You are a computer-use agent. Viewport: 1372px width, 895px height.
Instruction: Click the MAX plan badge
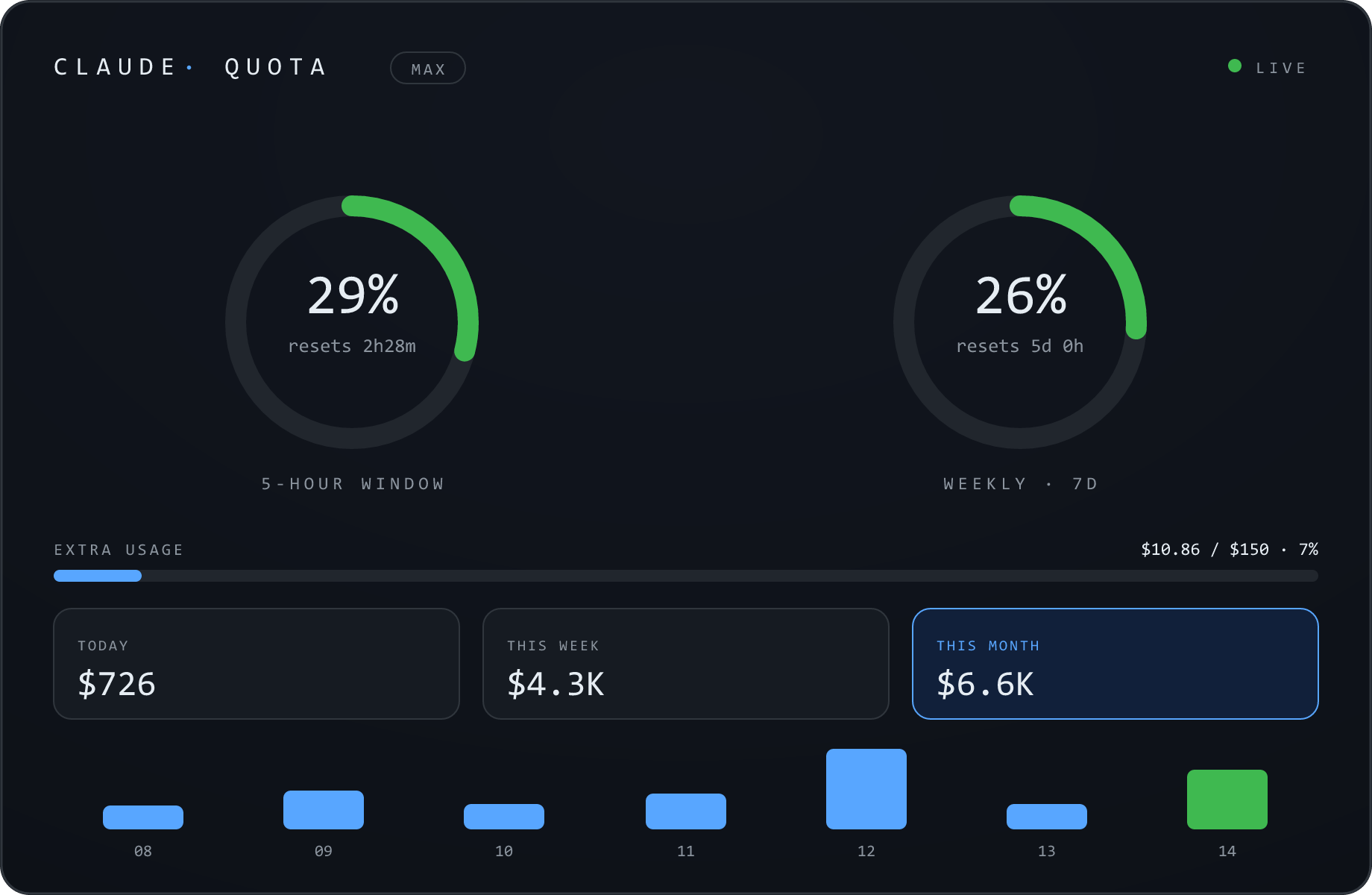428,68
